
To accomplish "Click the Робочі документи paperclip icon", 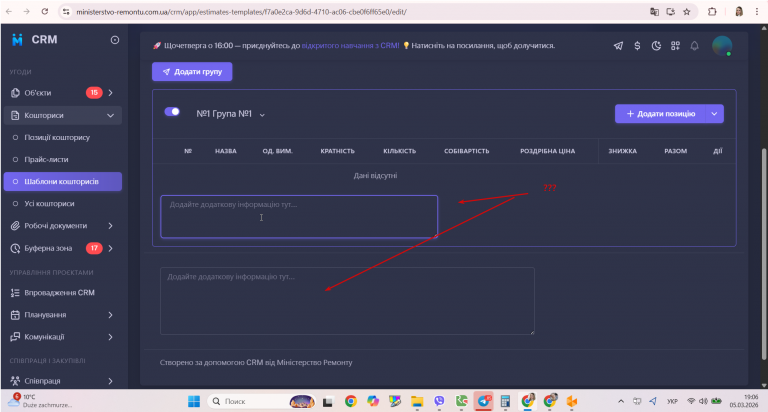I will tap(15, 225).
